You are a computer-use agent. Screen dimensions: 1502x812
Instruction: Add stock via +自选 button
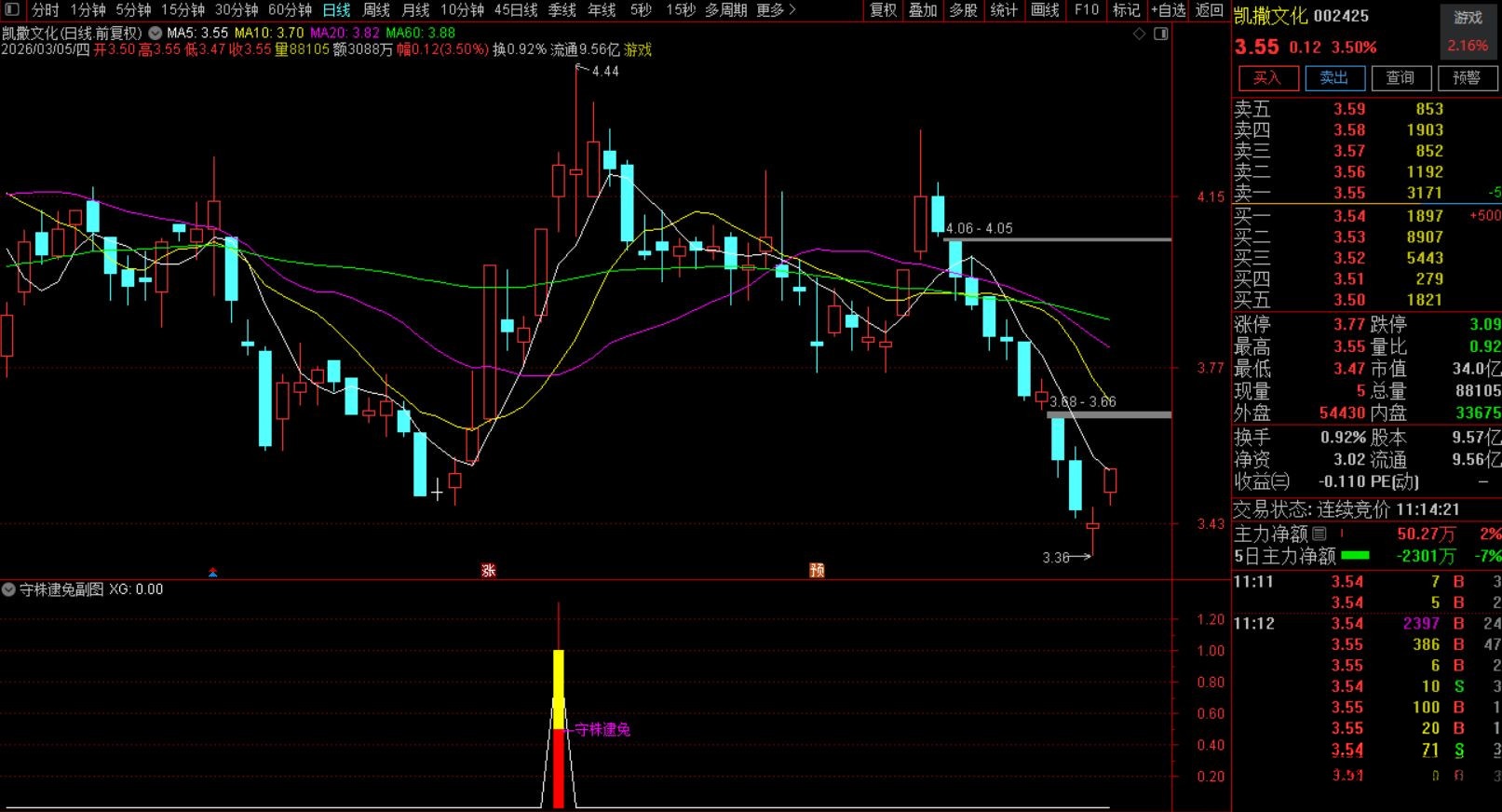click(x=1168, y=9)
